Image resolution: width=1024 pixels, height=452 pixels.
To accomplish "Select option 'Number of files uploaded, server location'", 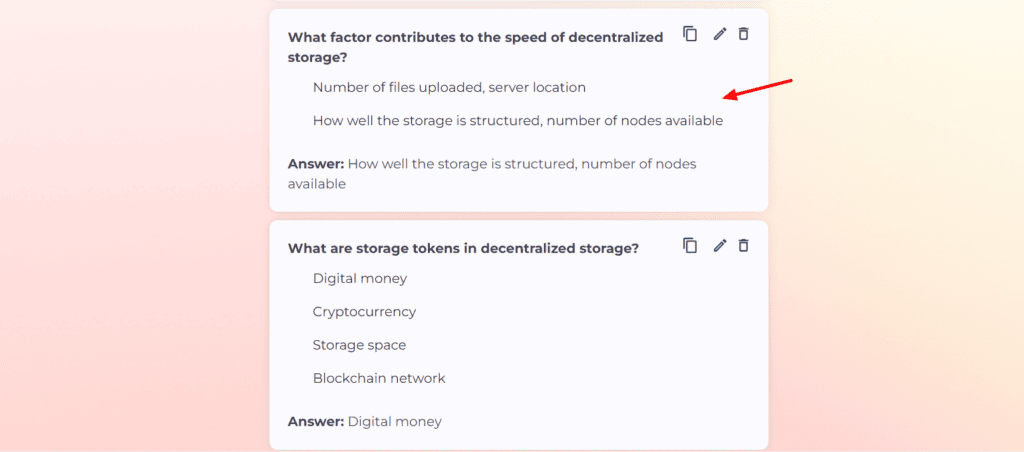I will coord(449,88).
